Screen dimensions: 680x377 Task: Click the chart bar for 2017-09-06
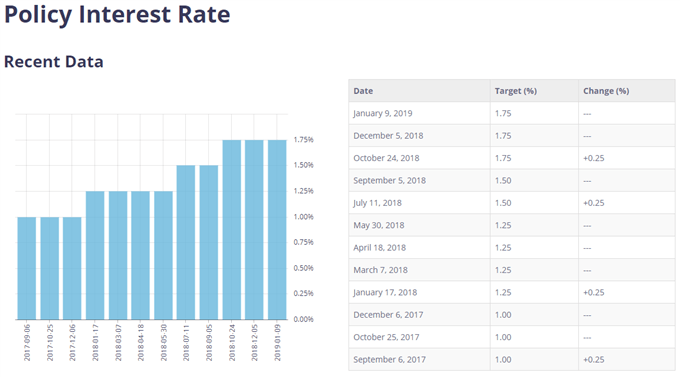coord(27,268)
